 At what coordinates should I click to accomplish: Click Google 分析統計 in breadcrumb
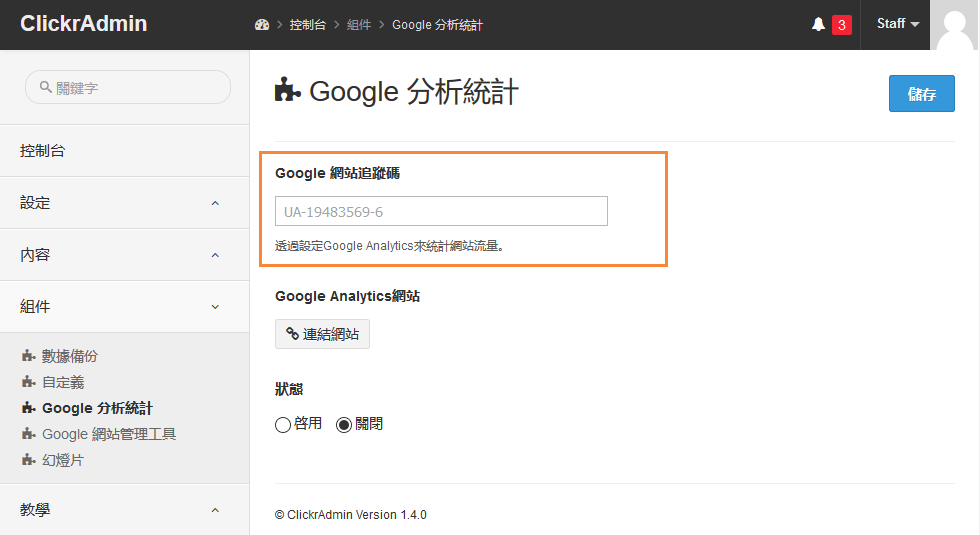438,25
